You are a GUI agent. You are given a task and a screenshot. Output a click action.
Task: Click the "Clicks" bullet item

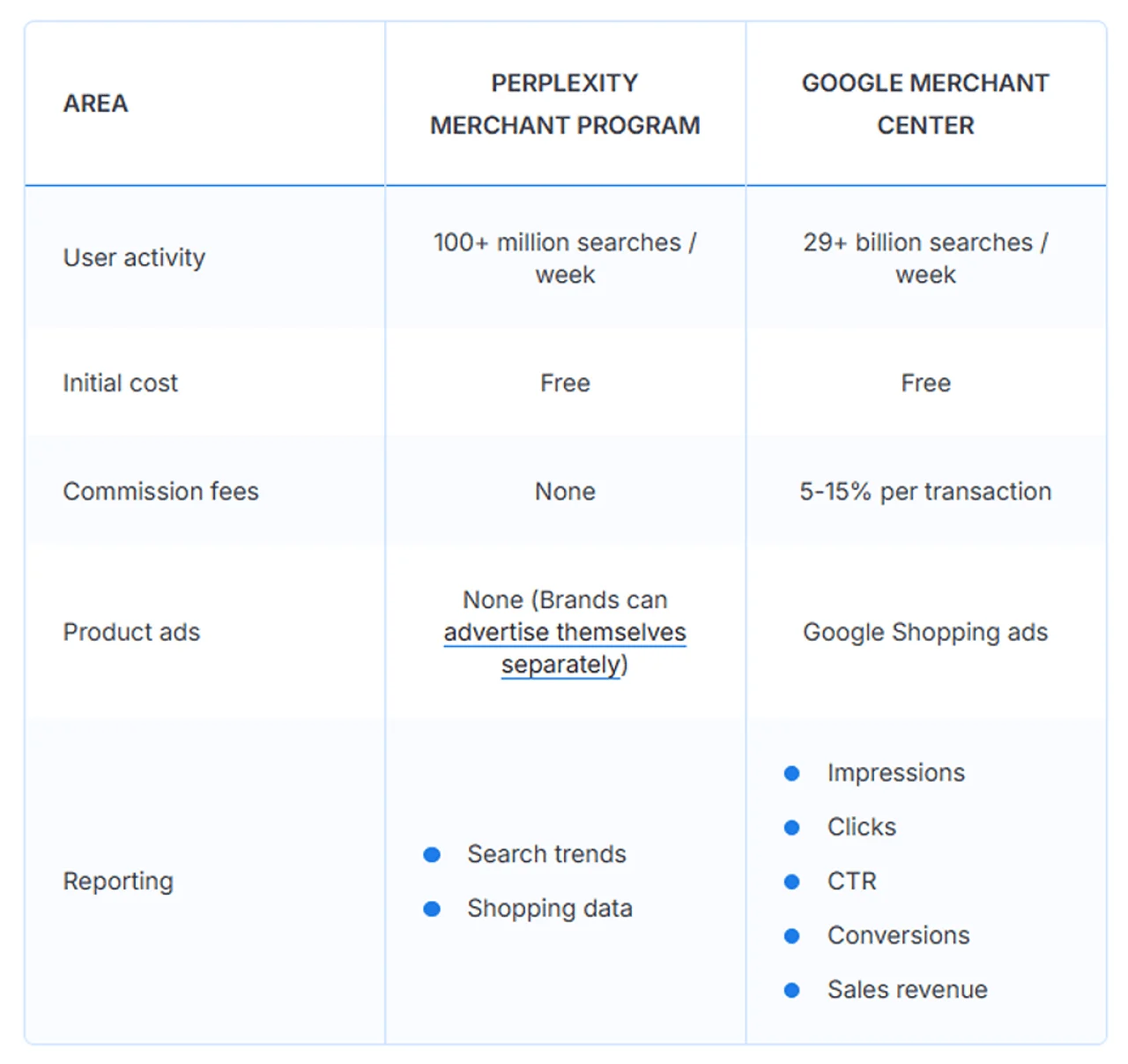(861, 827)
